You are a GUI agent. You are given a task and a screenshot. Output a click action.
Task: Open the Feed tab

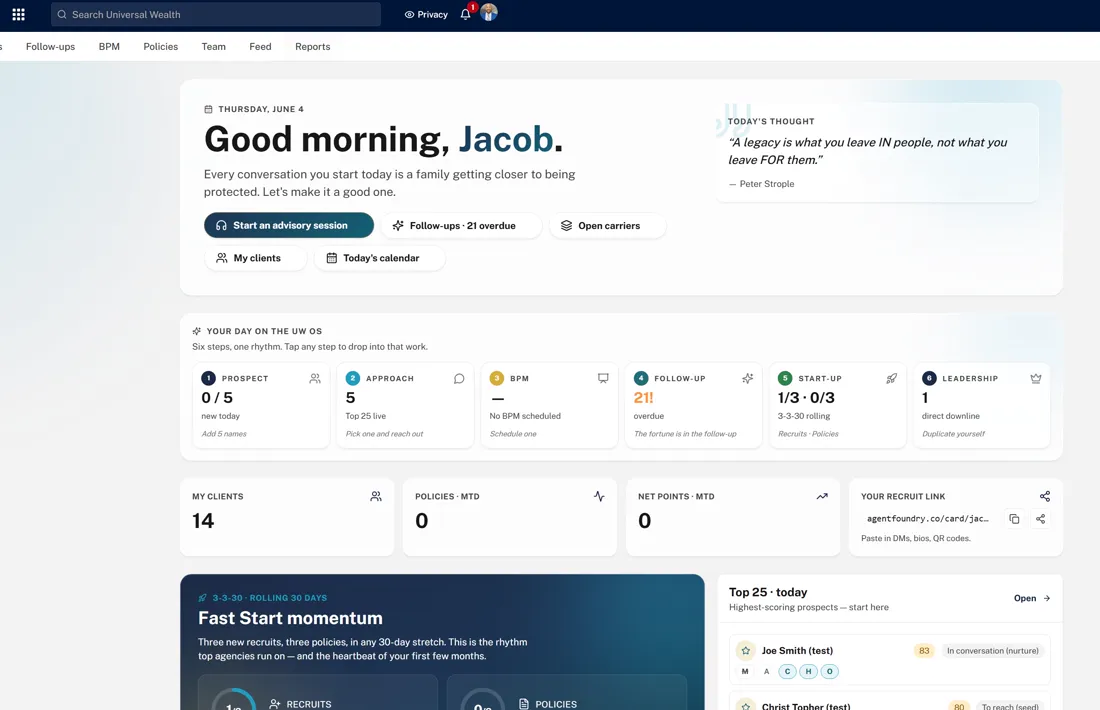coord(260,46)
